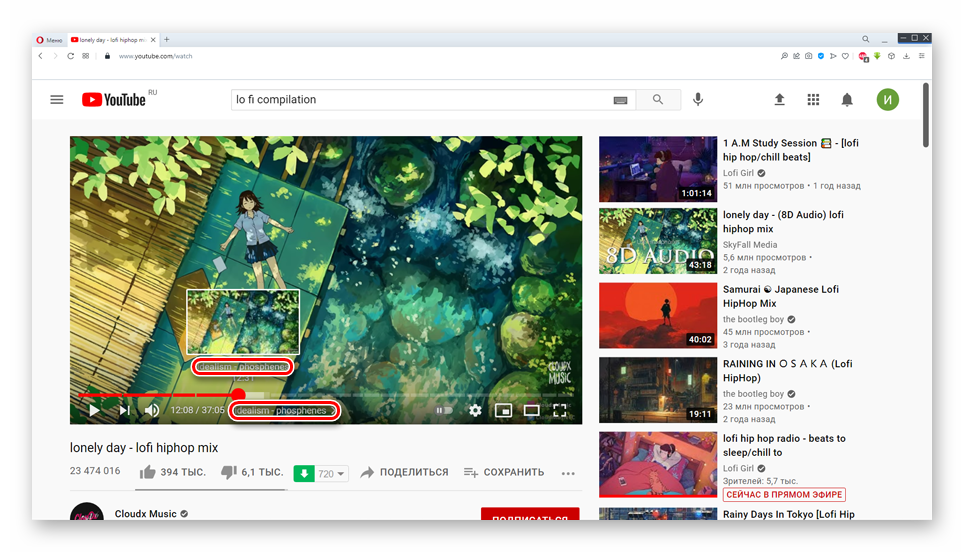Open lonely day 8D Audio video title
This screenshot has height=552, width=964.
click(x=783, y=221)
